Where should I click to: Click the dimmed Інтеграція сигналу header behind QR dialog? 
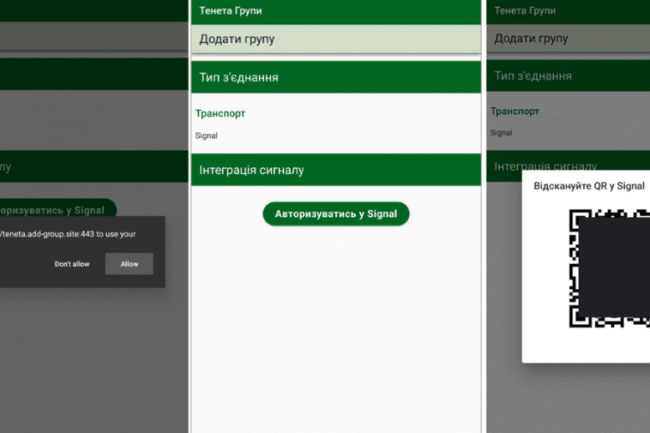point(545,166)
